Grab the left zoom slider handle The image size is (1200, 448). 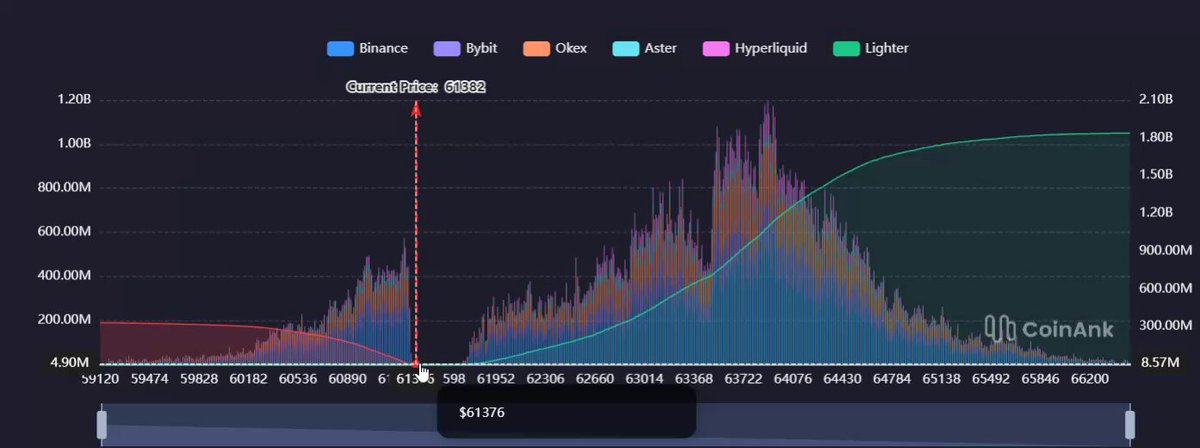101,424
